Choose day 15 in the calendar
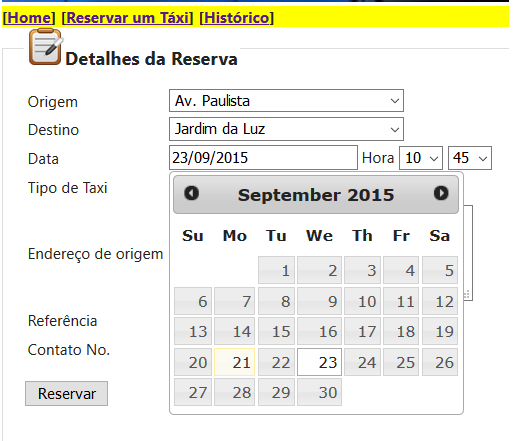Image resolution: width=526 pixels, height=441 pixels. [x=276, y=331]
